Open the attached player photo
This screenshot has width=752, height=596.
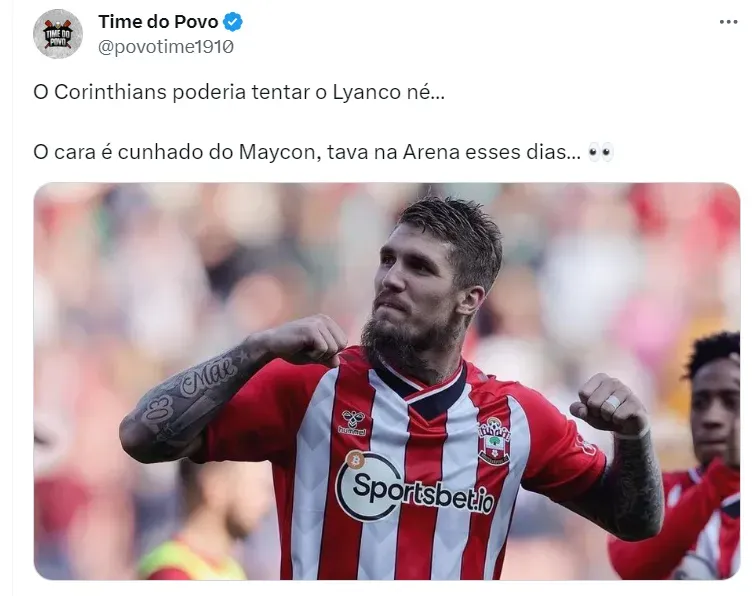click(387, 381)
